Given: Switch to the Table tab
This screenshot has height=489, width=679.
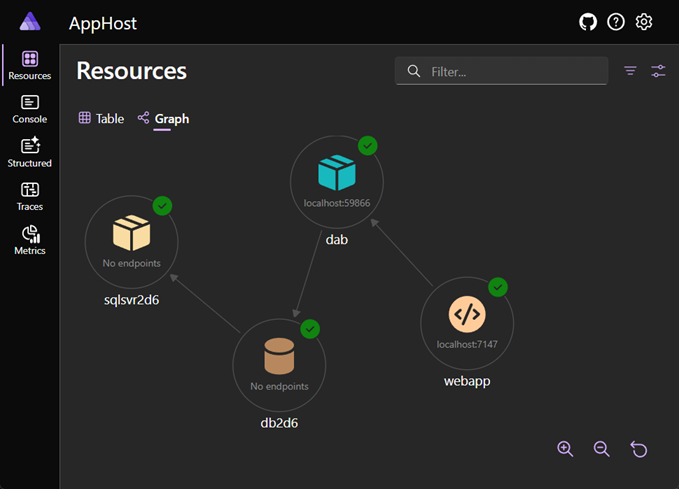Looking at the screenshot, I should 101,118.
